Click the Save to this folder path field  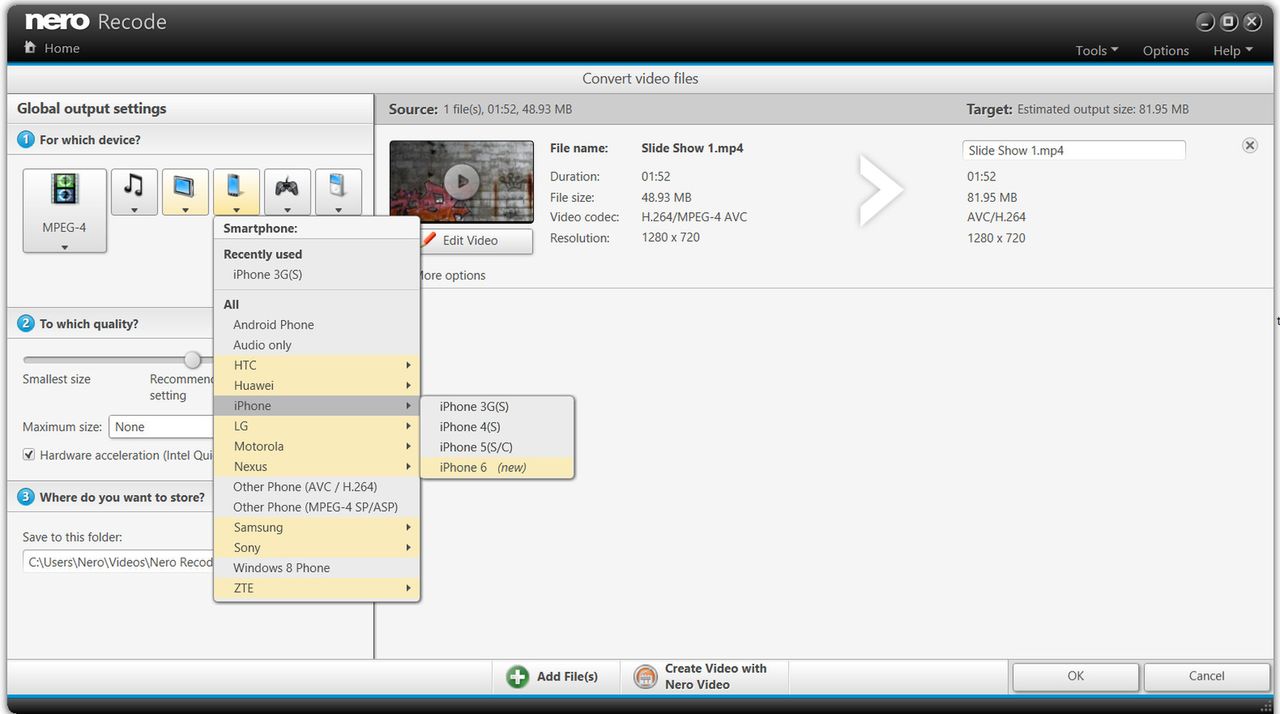click(119, 562)
